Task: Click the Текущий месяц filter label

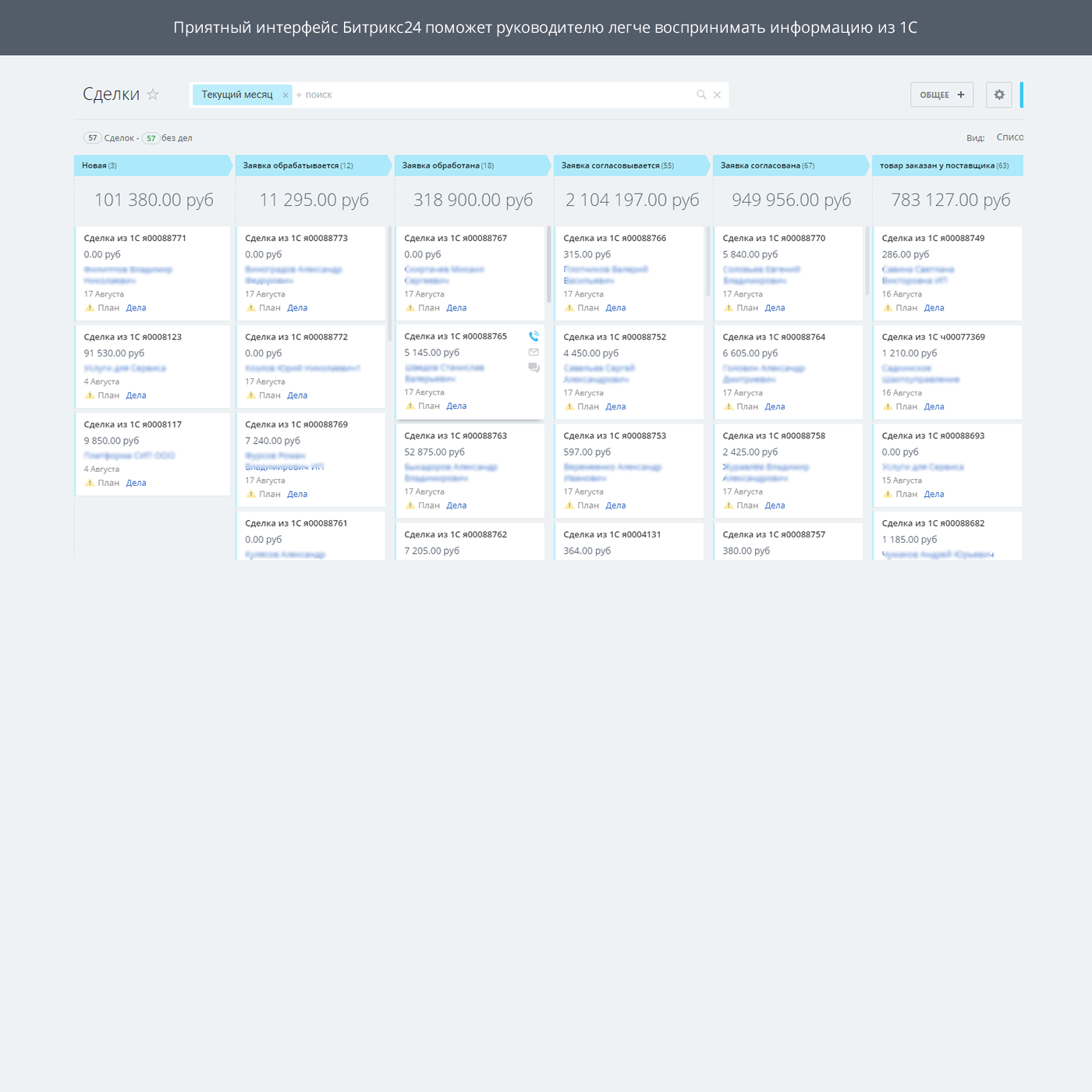Action: 237,95
